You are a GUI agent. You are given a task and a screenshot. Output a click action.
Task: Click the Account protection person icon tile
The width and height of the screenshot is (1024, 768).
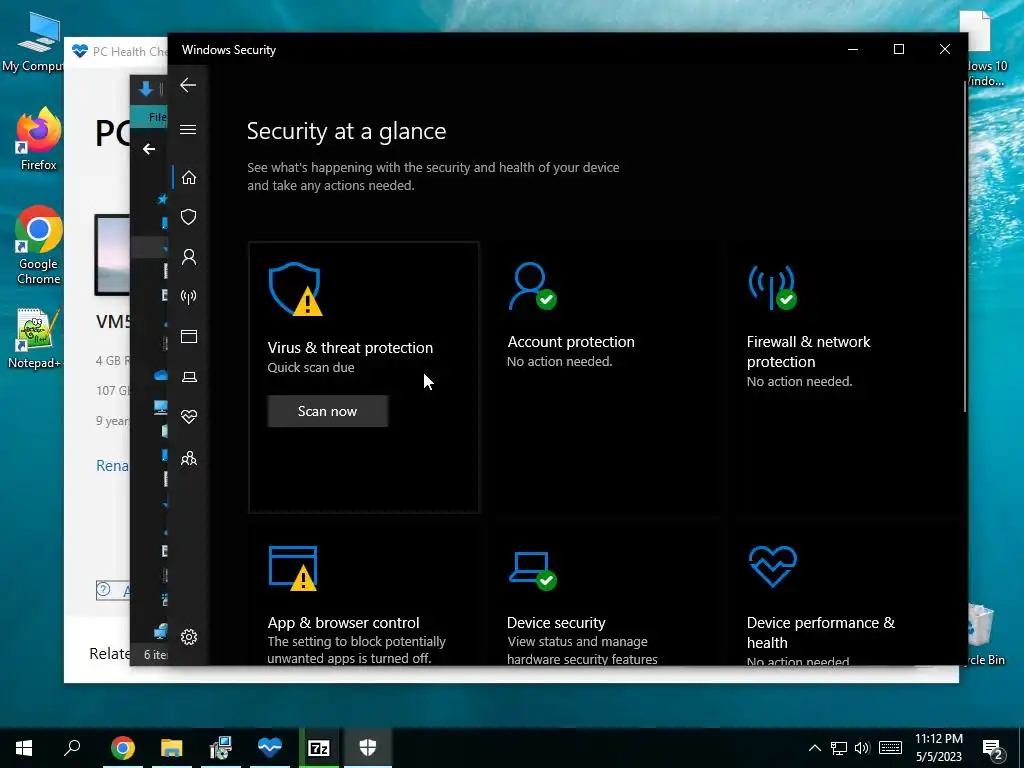click(533, 286)
